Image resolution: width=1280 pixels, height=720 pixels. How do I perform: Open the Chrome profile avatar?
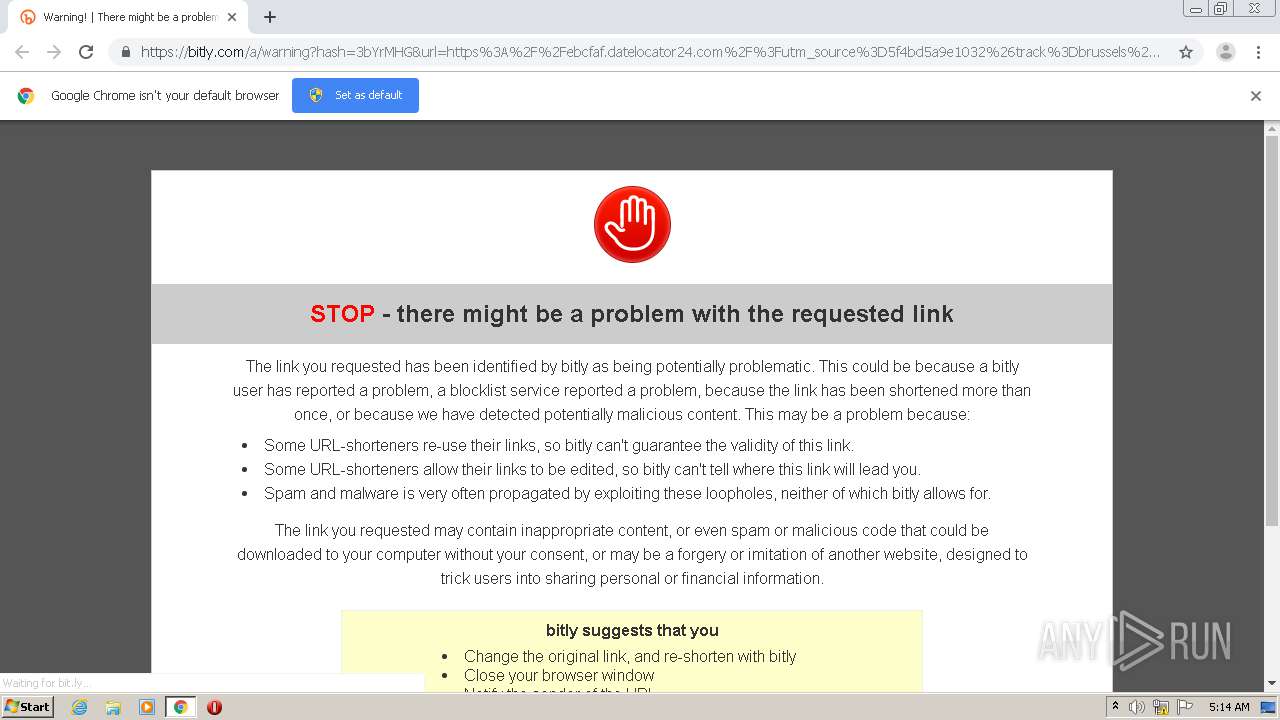[x=1225, y=52]
